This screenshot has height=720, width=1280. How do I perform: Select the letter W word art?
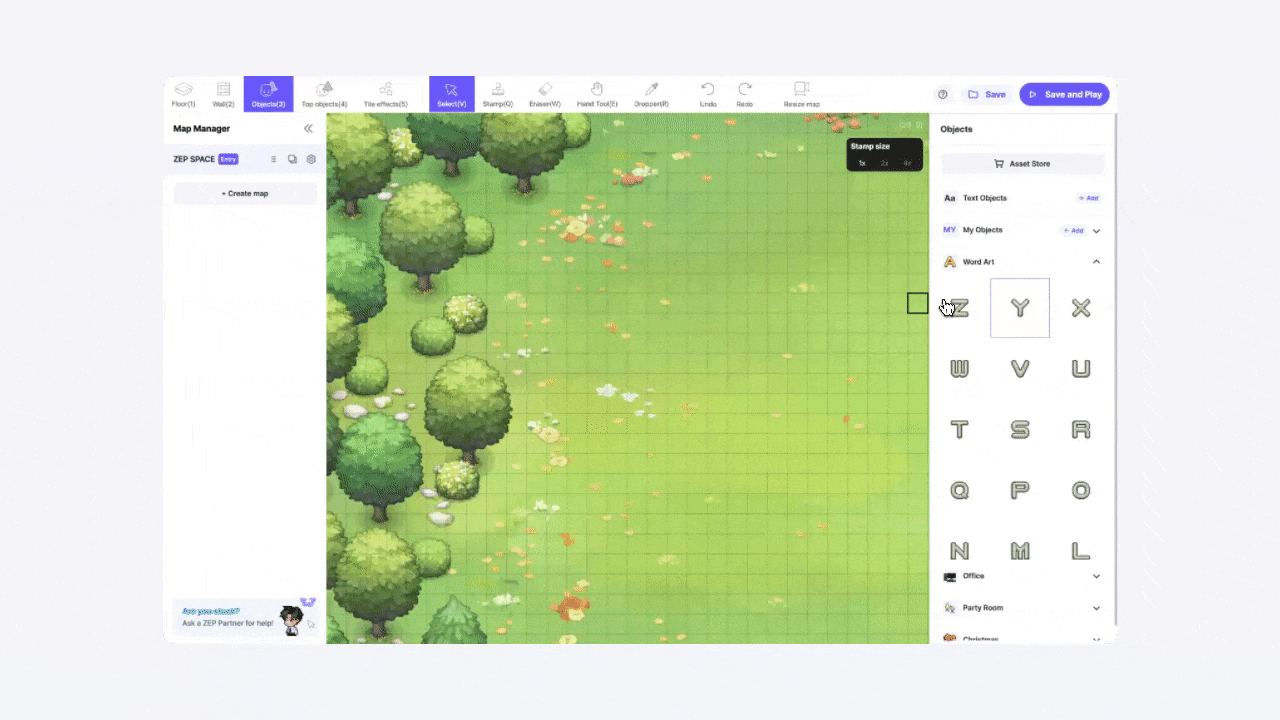[959, 369]
